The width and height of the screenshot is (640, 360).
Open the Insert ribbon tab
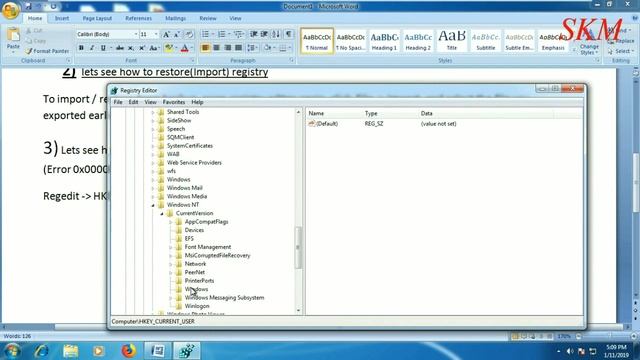click(62, 18)
